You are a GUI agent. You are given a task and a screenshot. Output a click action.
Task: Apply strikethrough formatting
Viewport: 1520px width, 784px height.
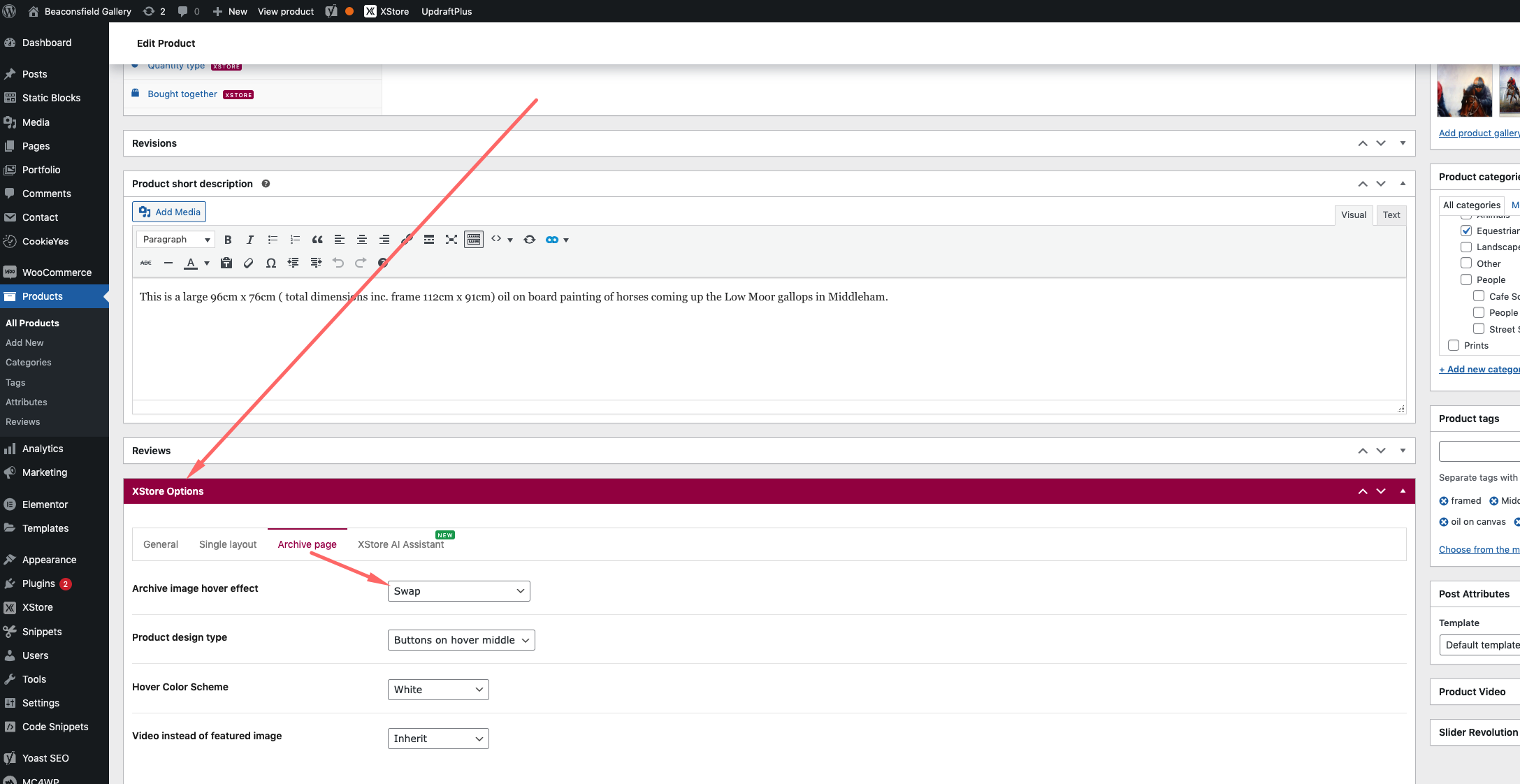point(146,263)
